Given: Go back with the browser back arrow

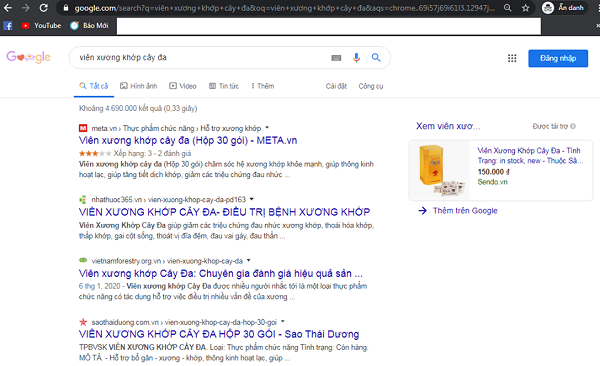Looking at the screenshot, I should [8, 8].
